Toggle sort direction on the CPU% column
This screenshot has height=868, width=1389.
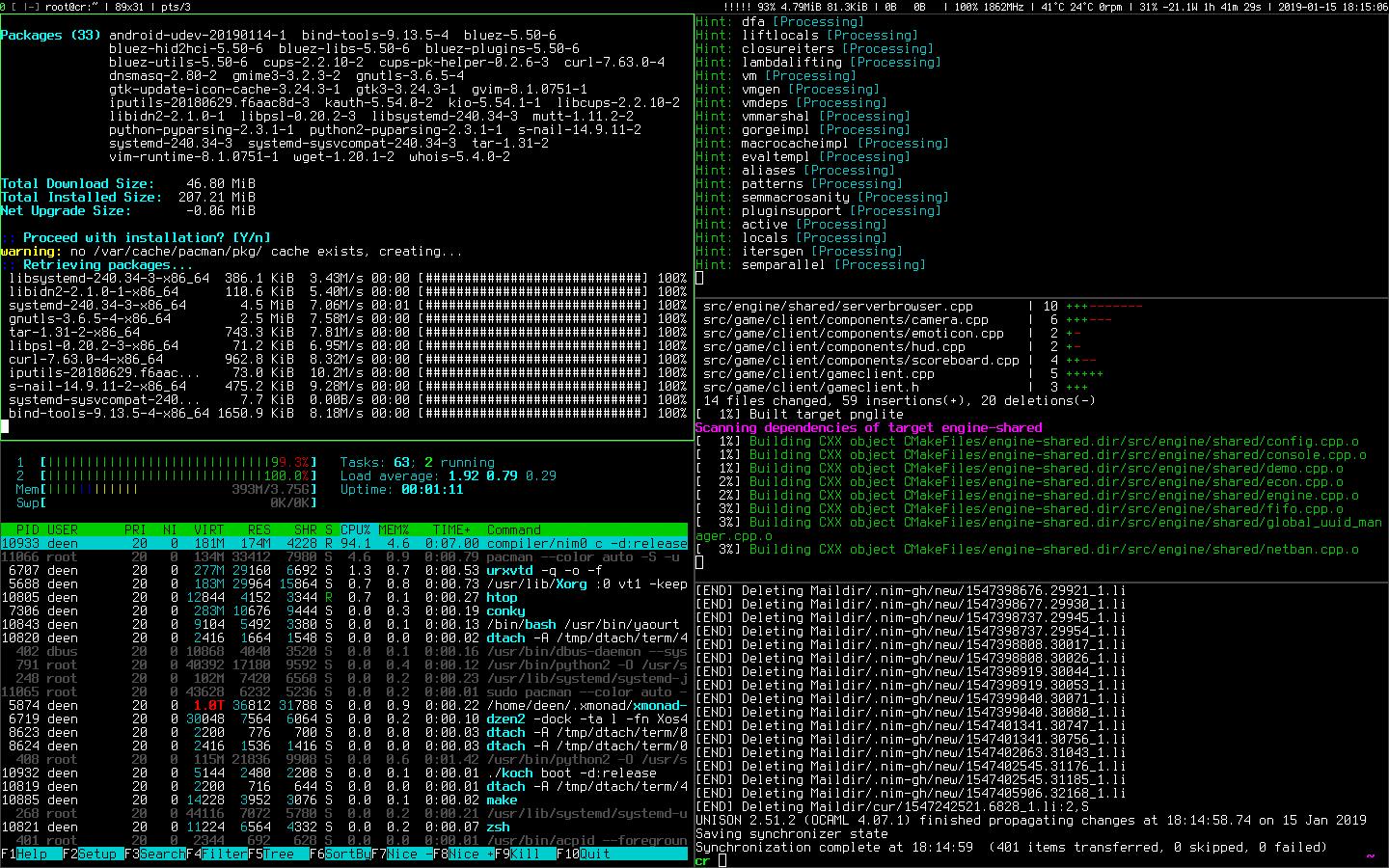coord(354,529)
